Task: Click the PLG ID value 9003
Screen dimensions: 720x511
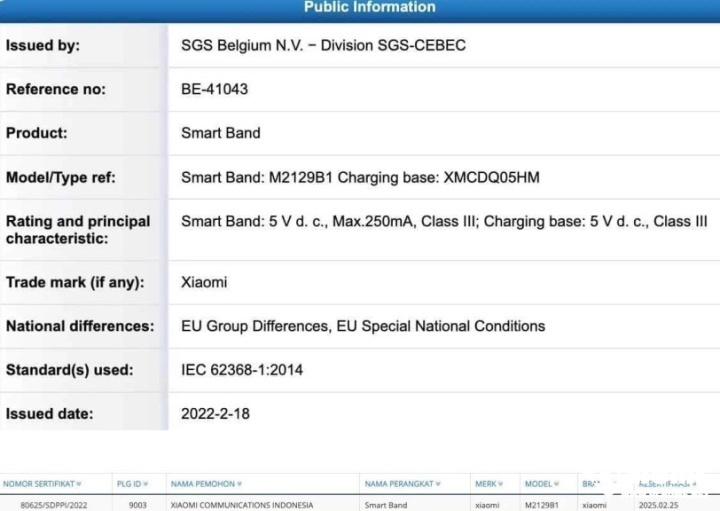Action: (137, 505)
